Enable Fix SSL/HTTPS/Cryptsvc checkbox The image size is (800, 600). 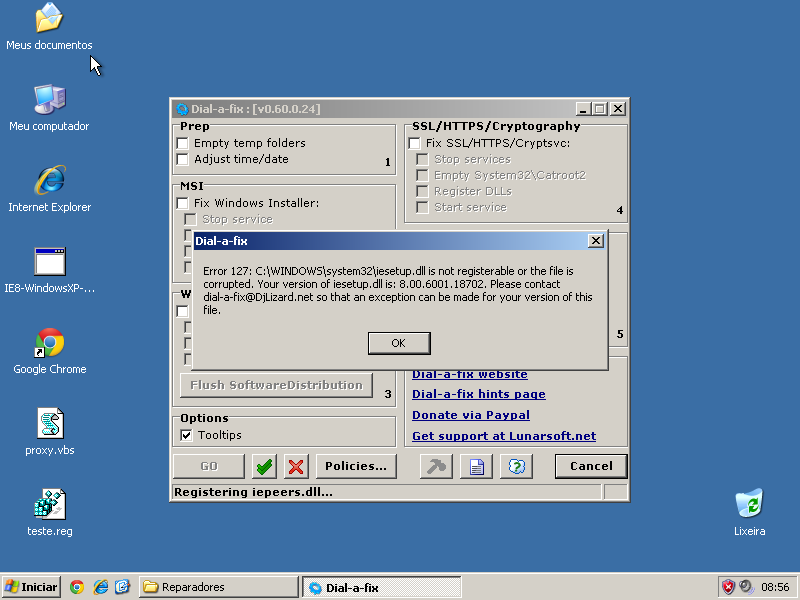tap(414, 143)
